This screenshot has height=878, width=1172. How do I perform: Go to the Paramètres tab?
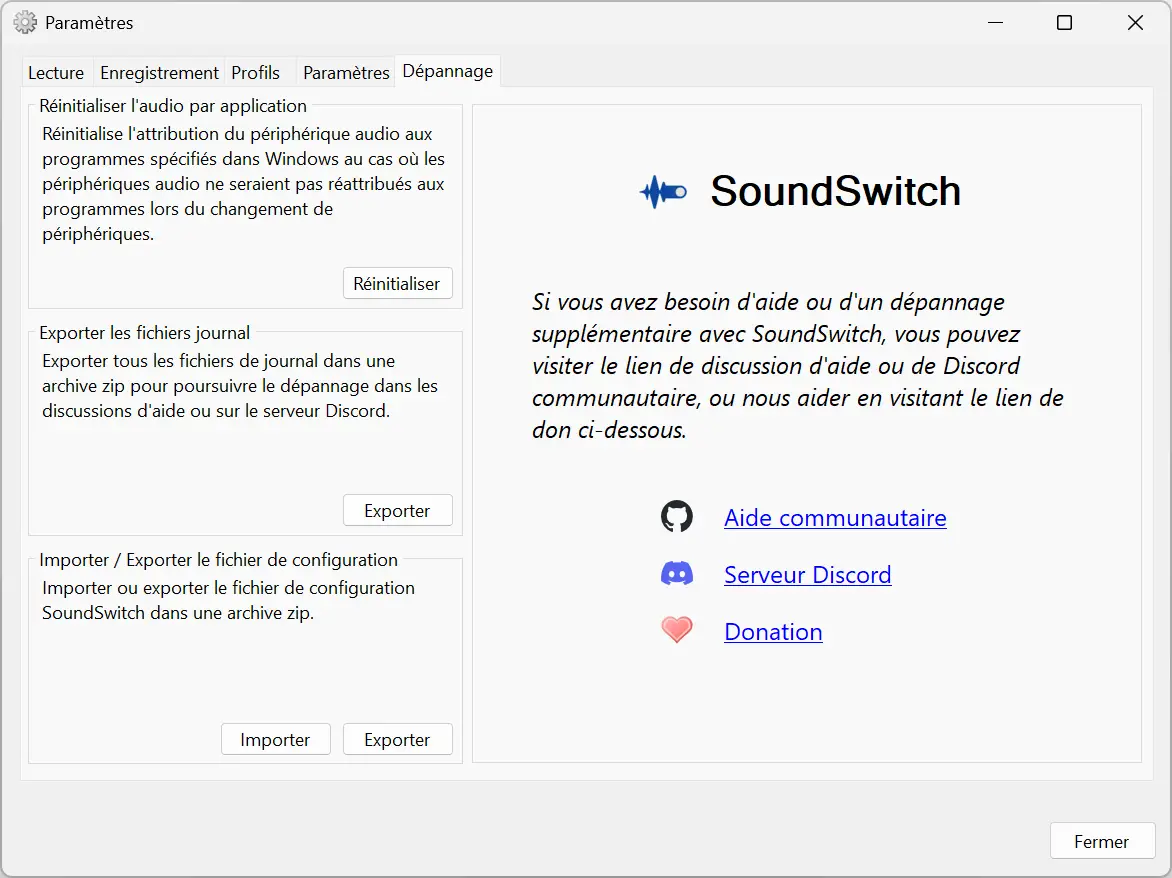[x=346, y=72]
